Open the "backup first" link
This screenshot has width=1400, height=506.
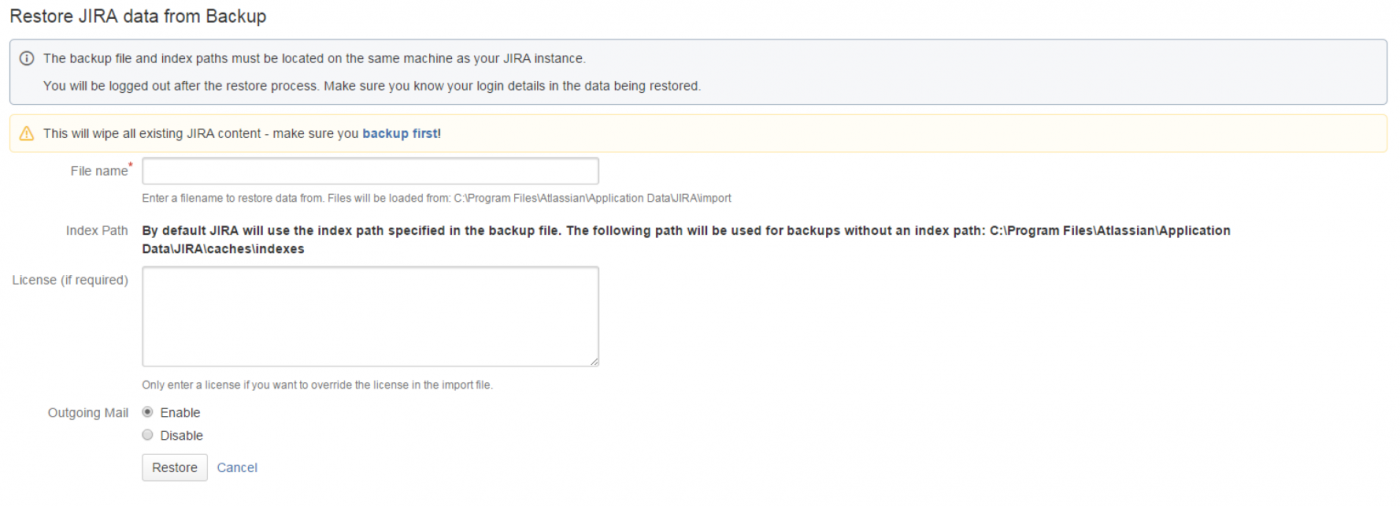[x=399, y=133]
